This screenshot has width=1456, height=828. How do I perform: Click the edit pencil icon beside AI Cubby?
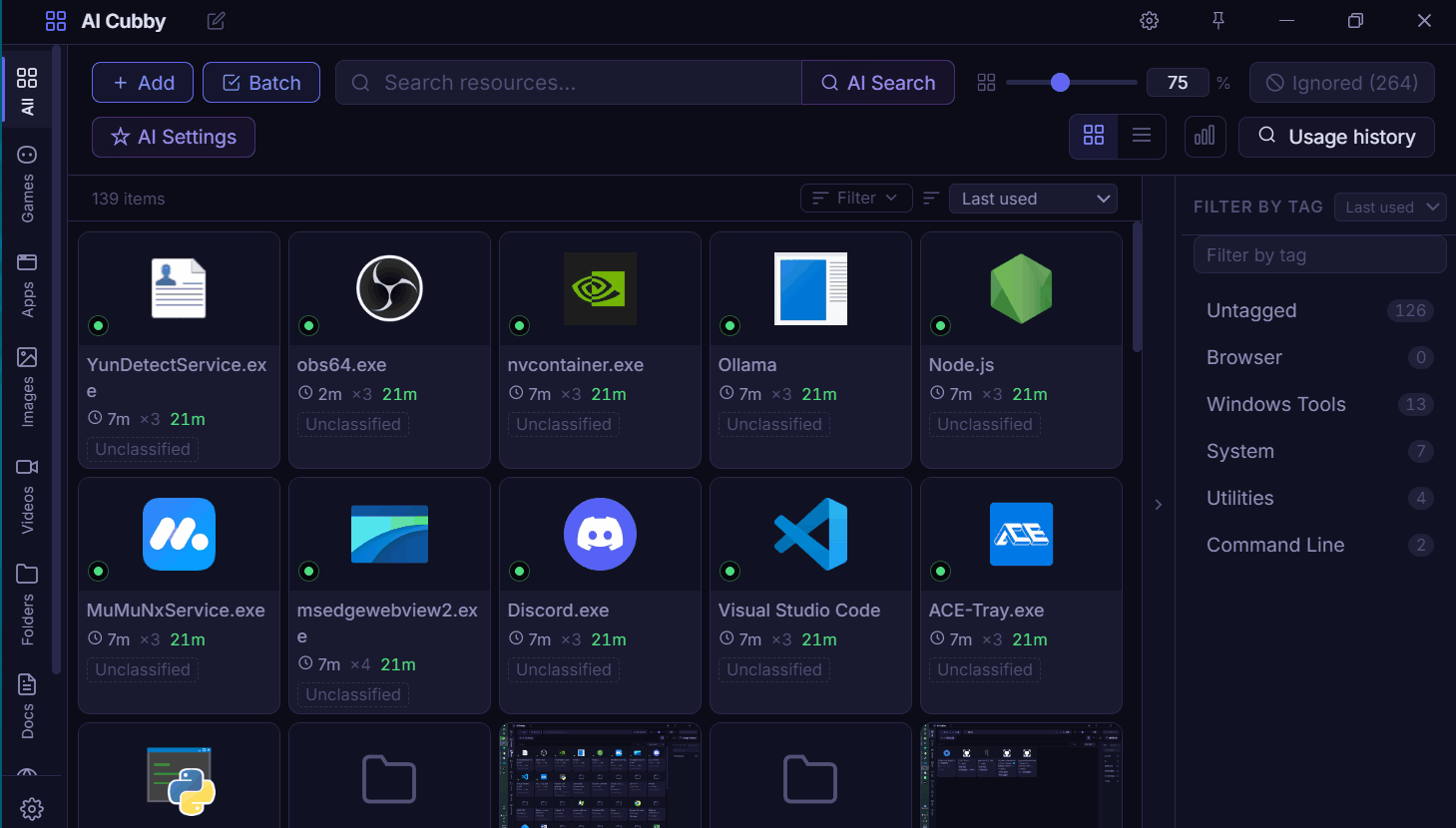(216, 21)
